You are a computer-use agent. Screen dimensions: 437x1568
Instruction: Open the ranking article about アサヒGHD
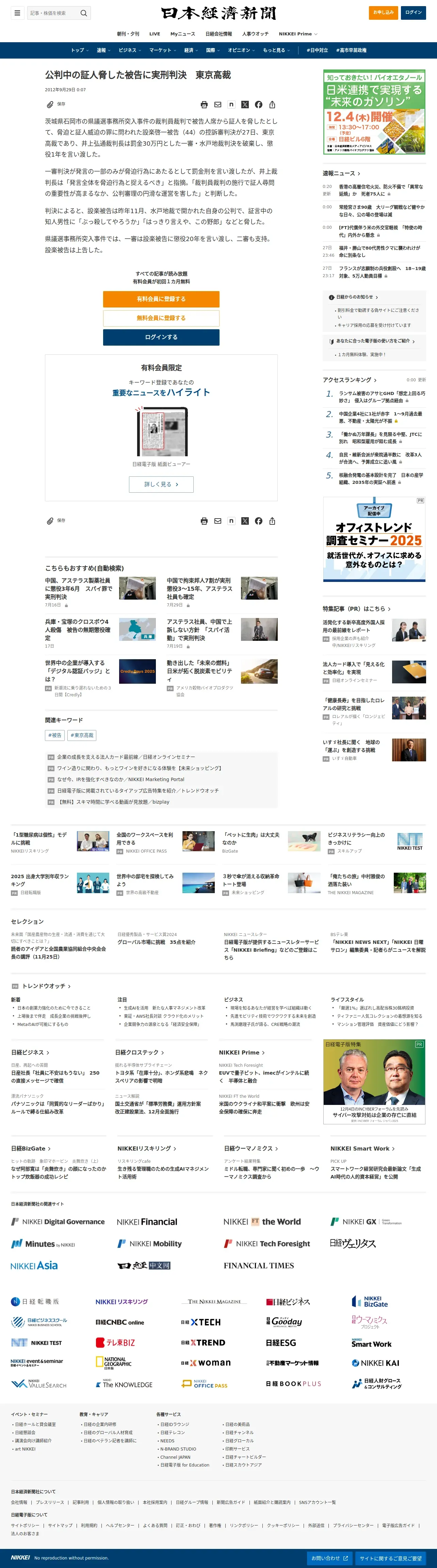pos(382,397)
